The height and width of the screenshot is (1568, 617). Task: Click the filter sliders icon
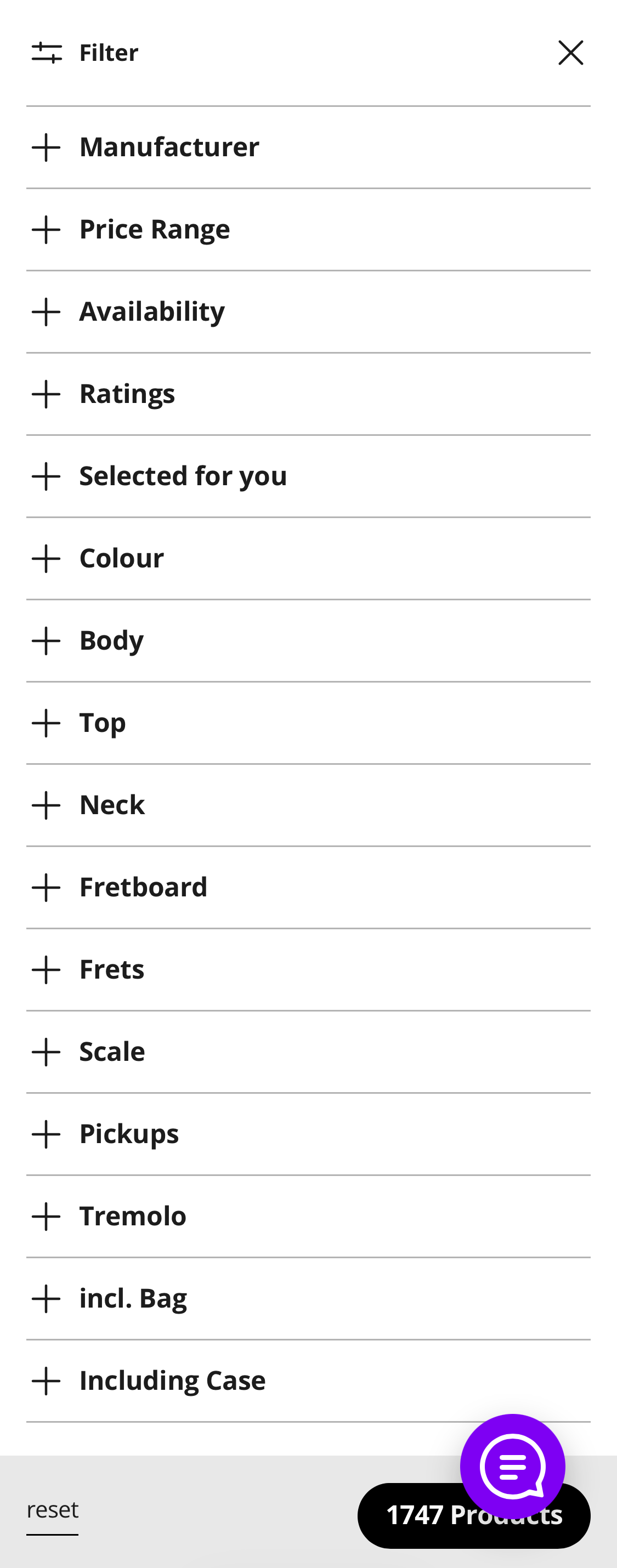(x=47, y=53)
